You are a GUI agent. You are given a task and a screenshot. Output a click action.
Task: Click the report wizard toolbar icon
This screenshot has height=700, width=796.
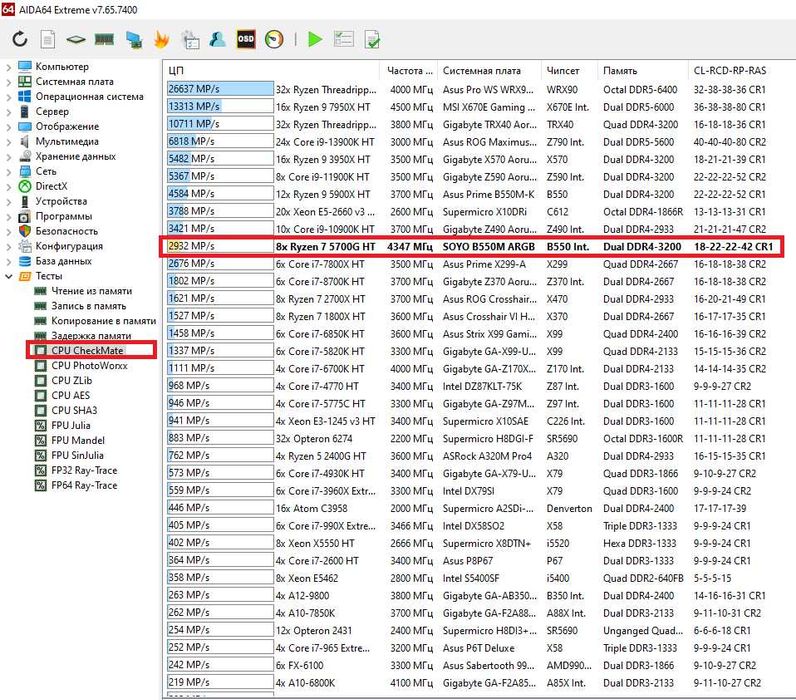tap(190, 40)
